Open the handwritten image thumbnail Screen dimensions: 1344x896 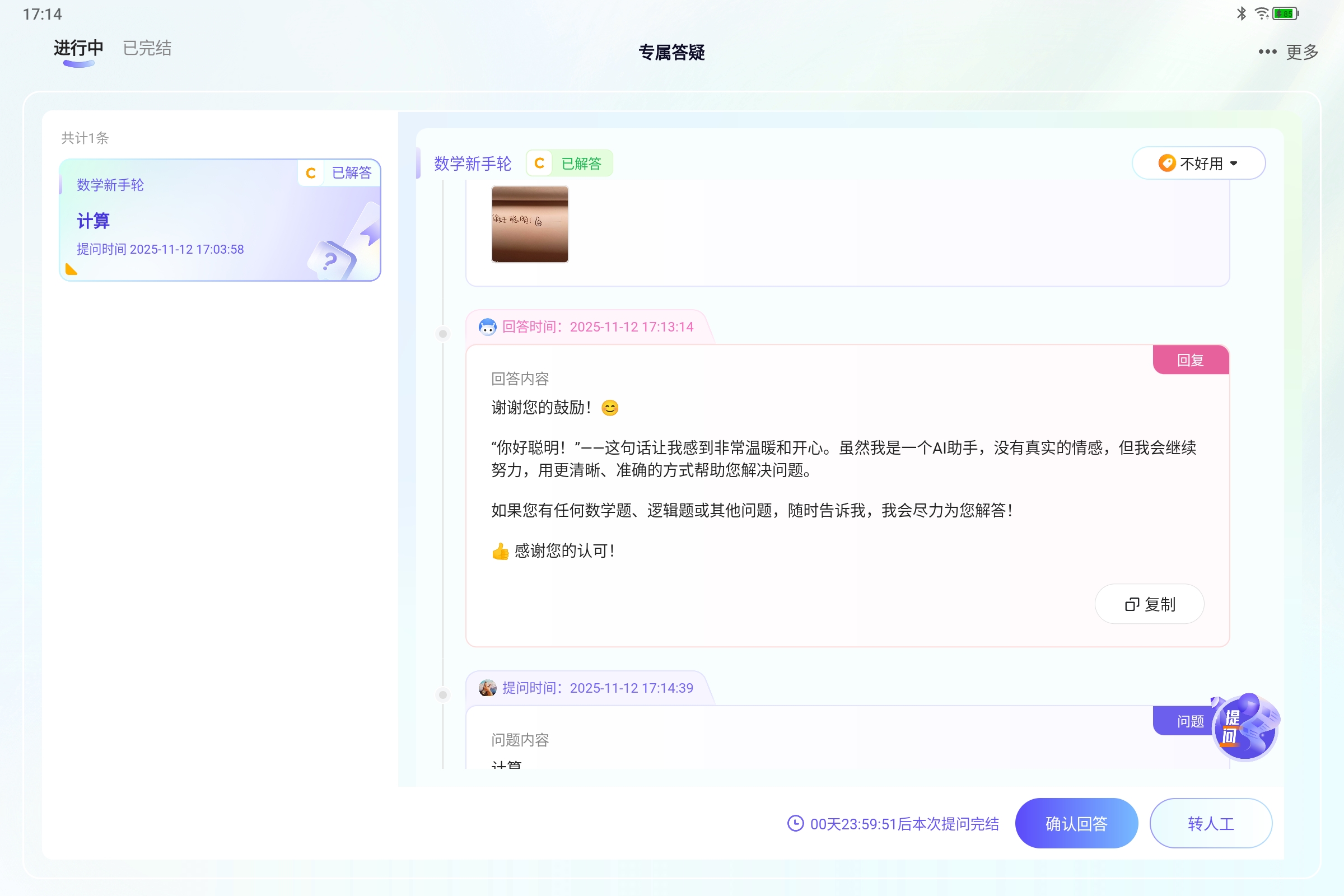click(x=529, y=225)
